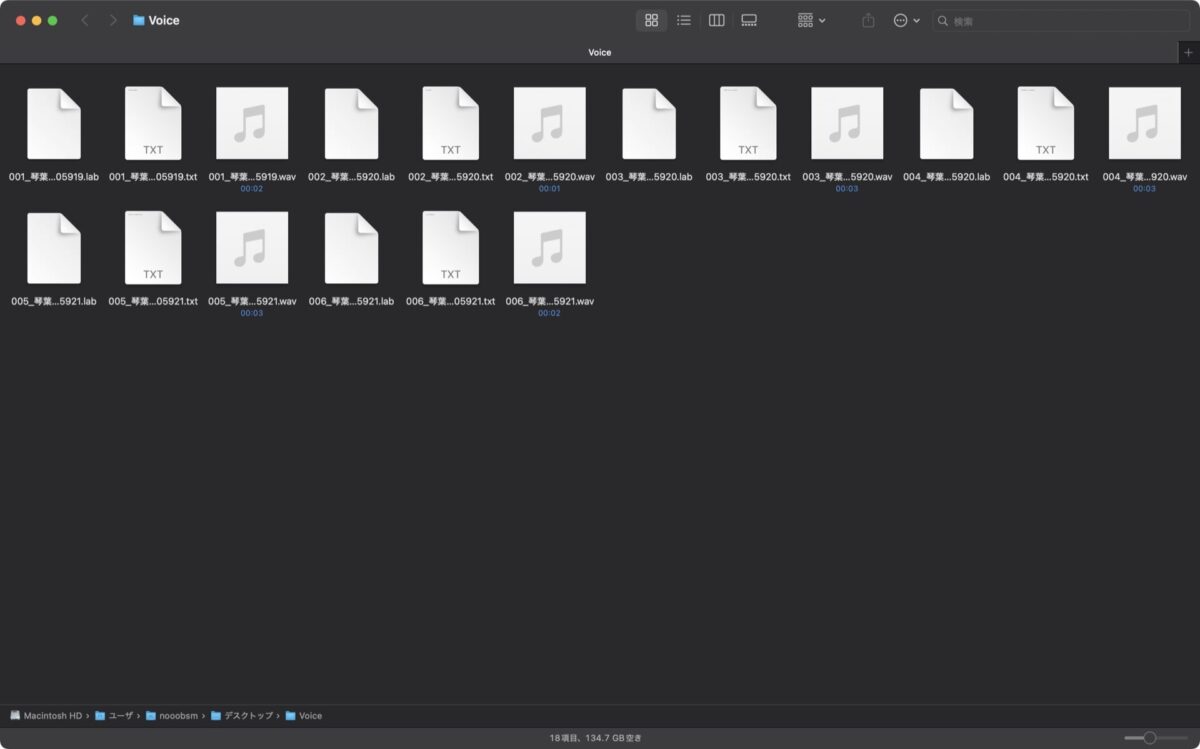
Task: Open the more actions ellipsis menu
Action: (901, 20)
